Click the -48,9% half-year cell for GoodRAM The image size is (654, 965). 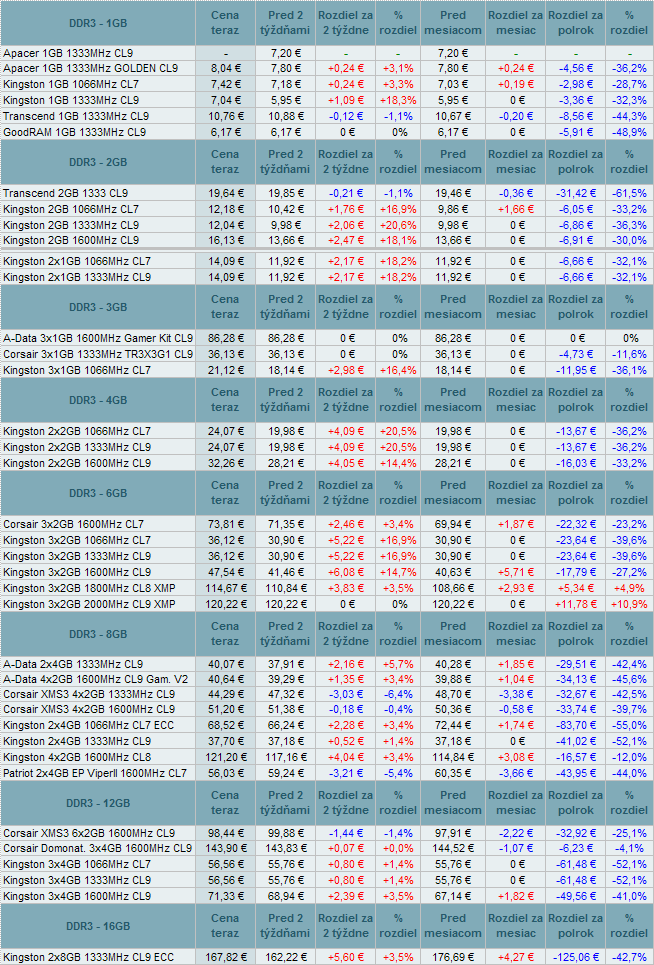tap(629, 132)
